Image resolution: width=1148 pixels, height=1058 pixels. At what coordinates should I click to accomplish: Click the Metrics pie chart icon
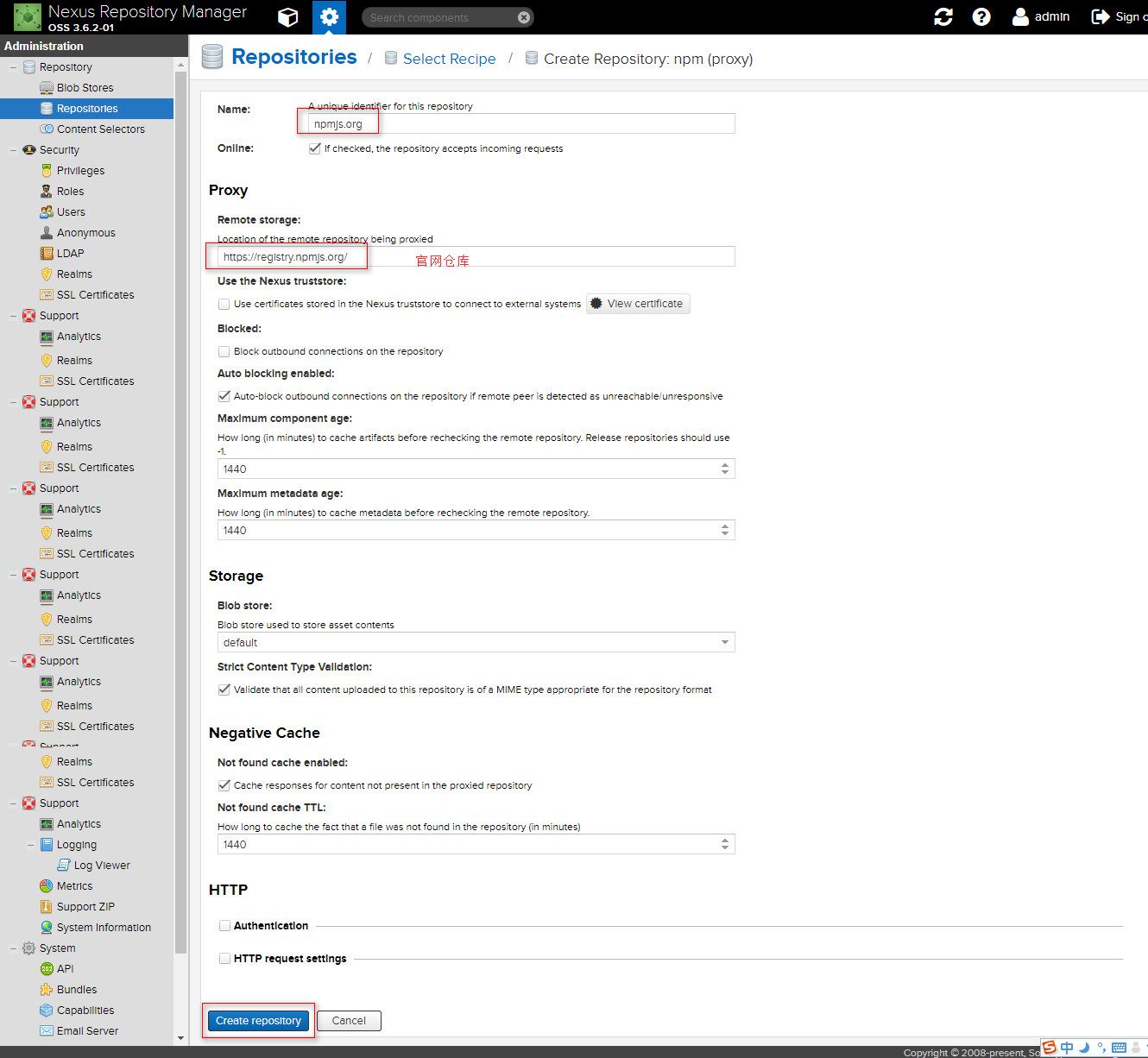pyautogui.click(x=47, y=886)
